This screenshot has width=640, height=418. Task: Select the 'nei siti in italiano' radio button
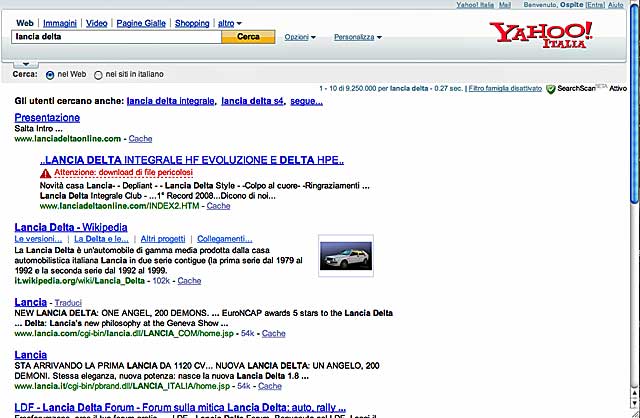(x=98, y=75)
